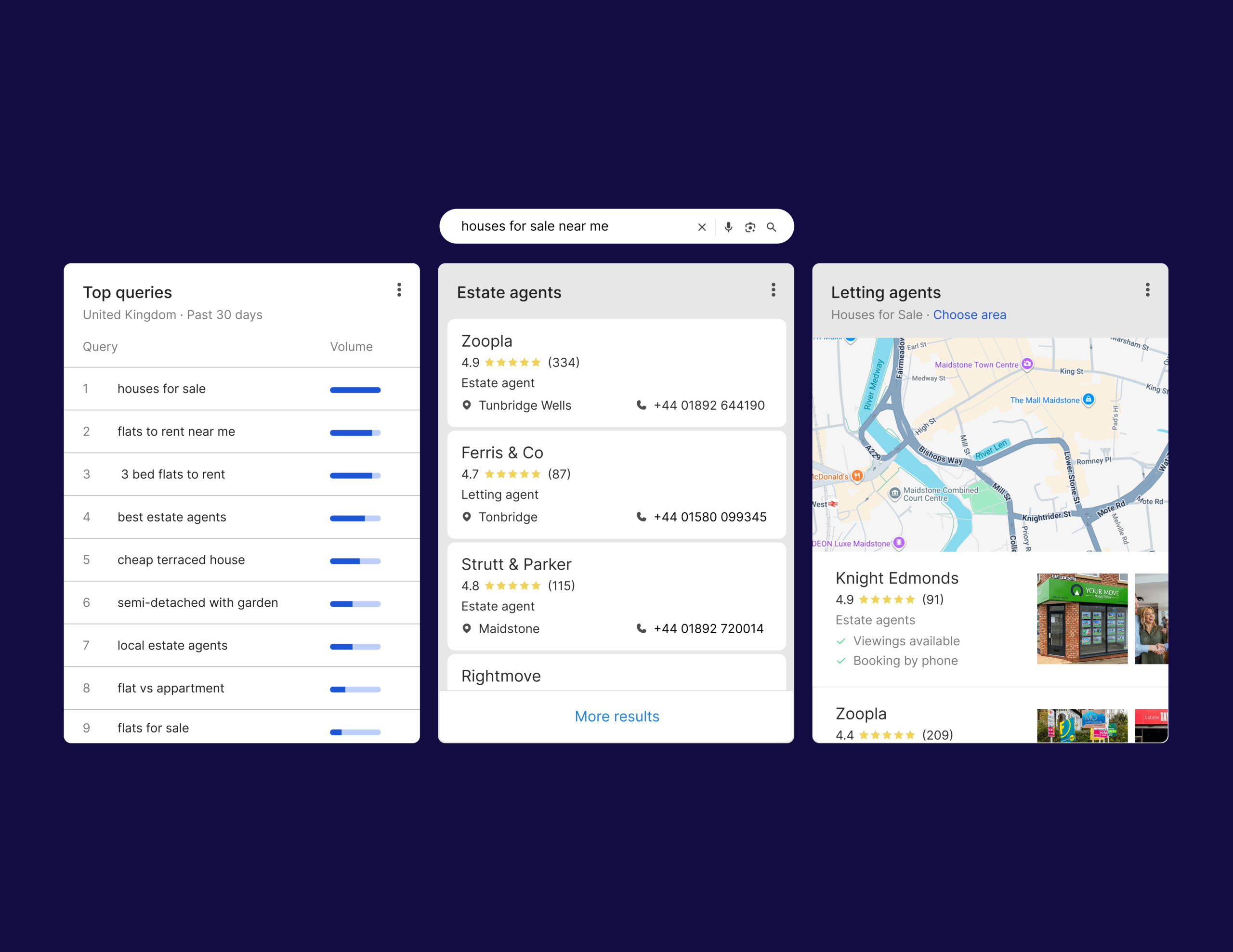This screenshot has height=952, width=1233.
Task: Open Google Lens camera icon in search bar
Action: point(750,227)
